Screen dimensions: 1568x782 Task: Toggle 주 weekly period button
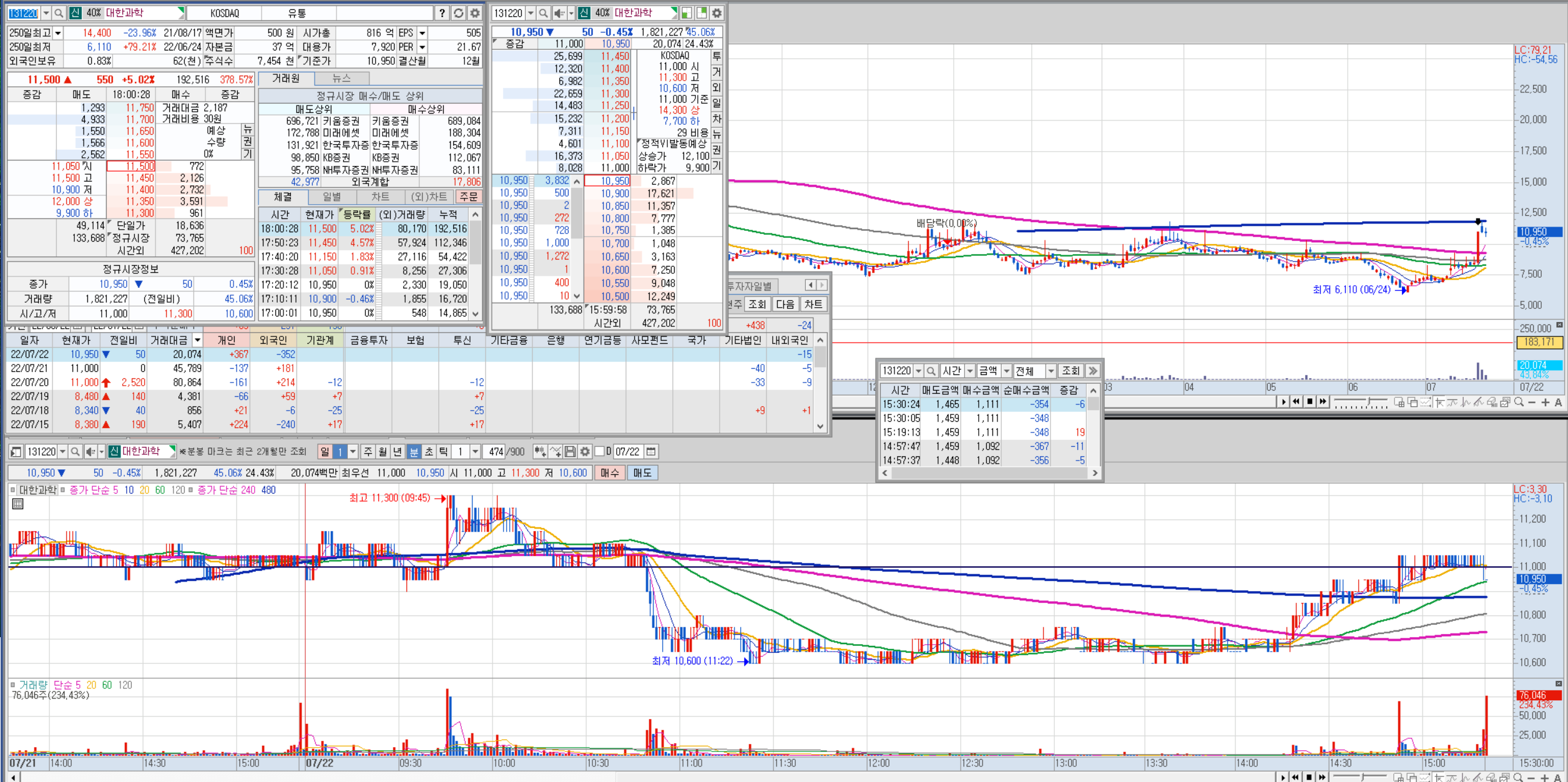(x=368, y=451)
